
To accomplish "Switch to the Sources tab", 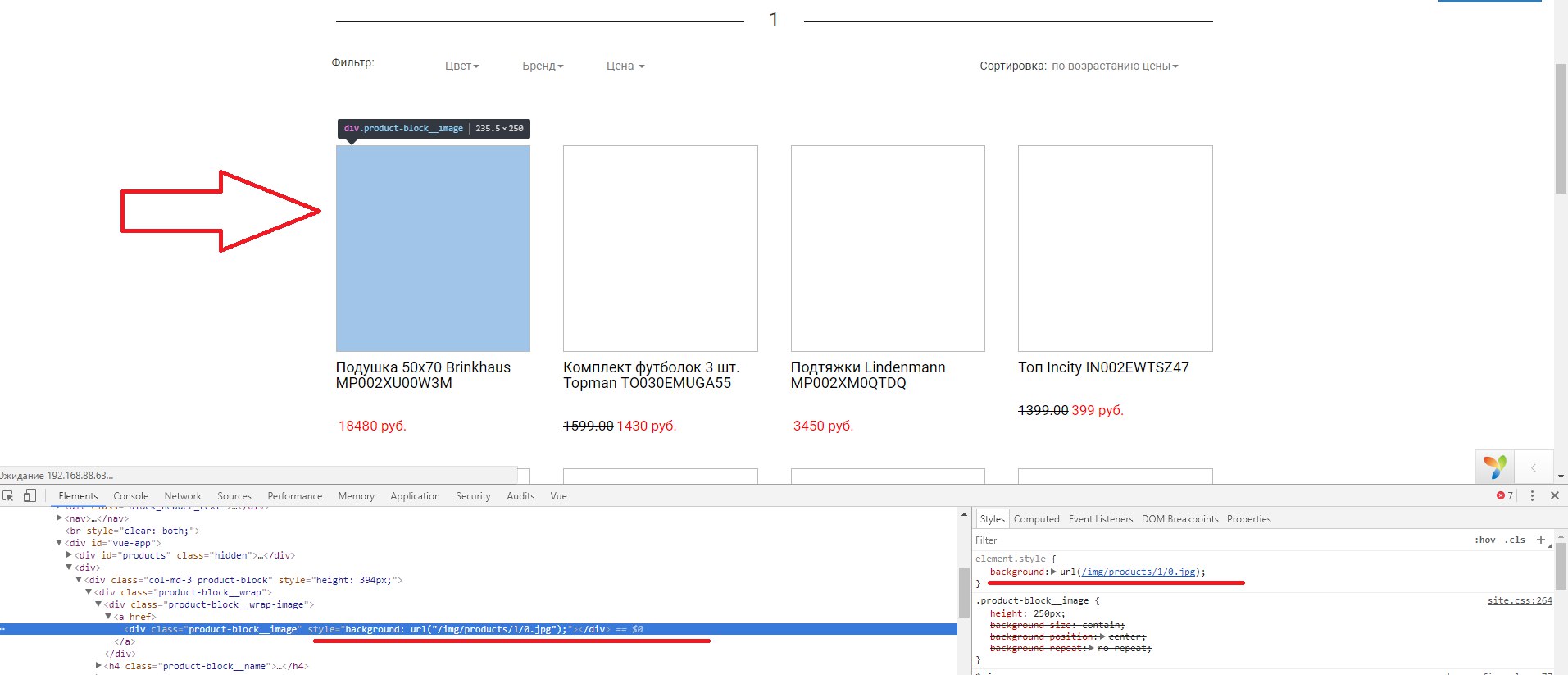I will [234, 496].
